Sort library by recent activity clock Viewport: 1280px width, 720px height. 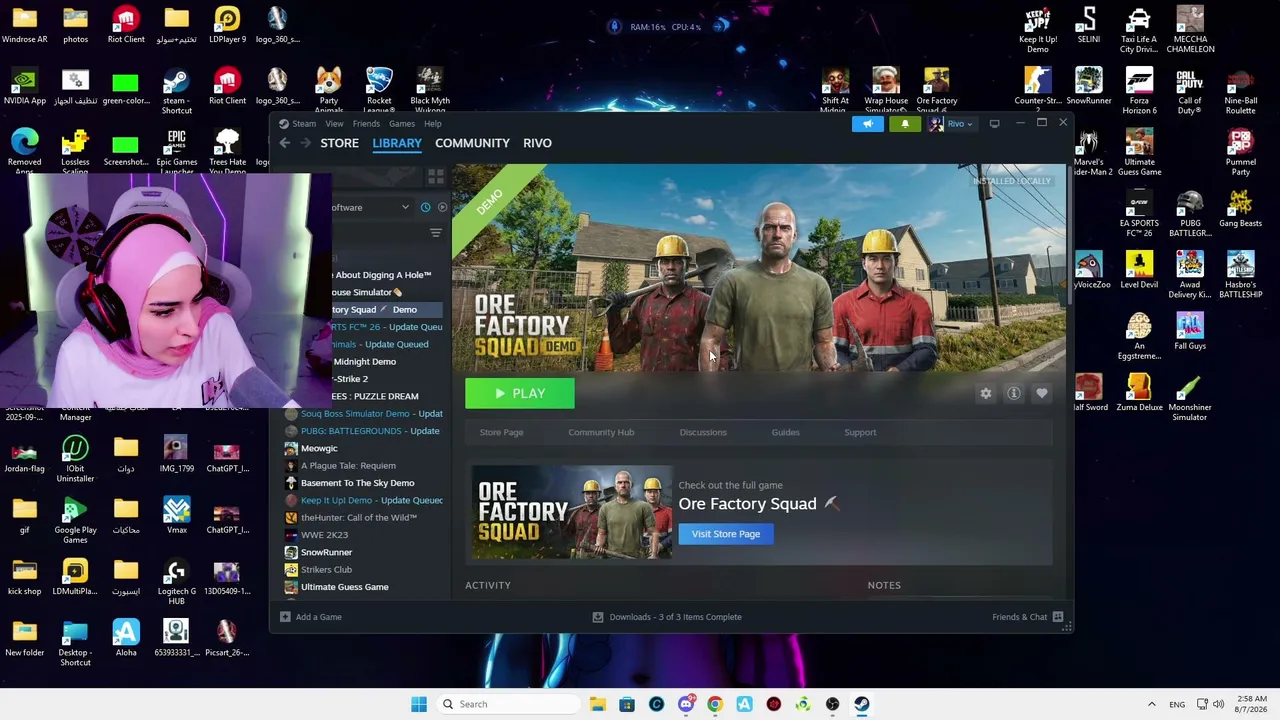(425, 207)
